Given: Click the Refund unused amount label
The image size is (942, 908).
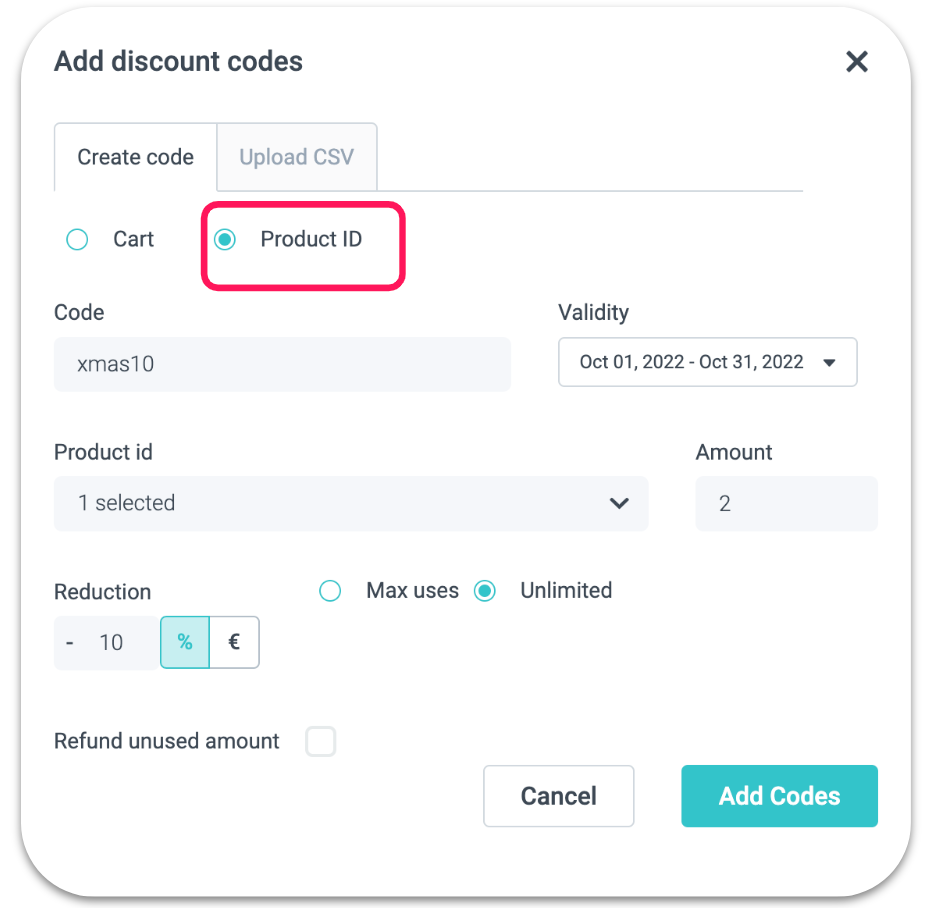Looking at the screenshot, I should (167, 742).
